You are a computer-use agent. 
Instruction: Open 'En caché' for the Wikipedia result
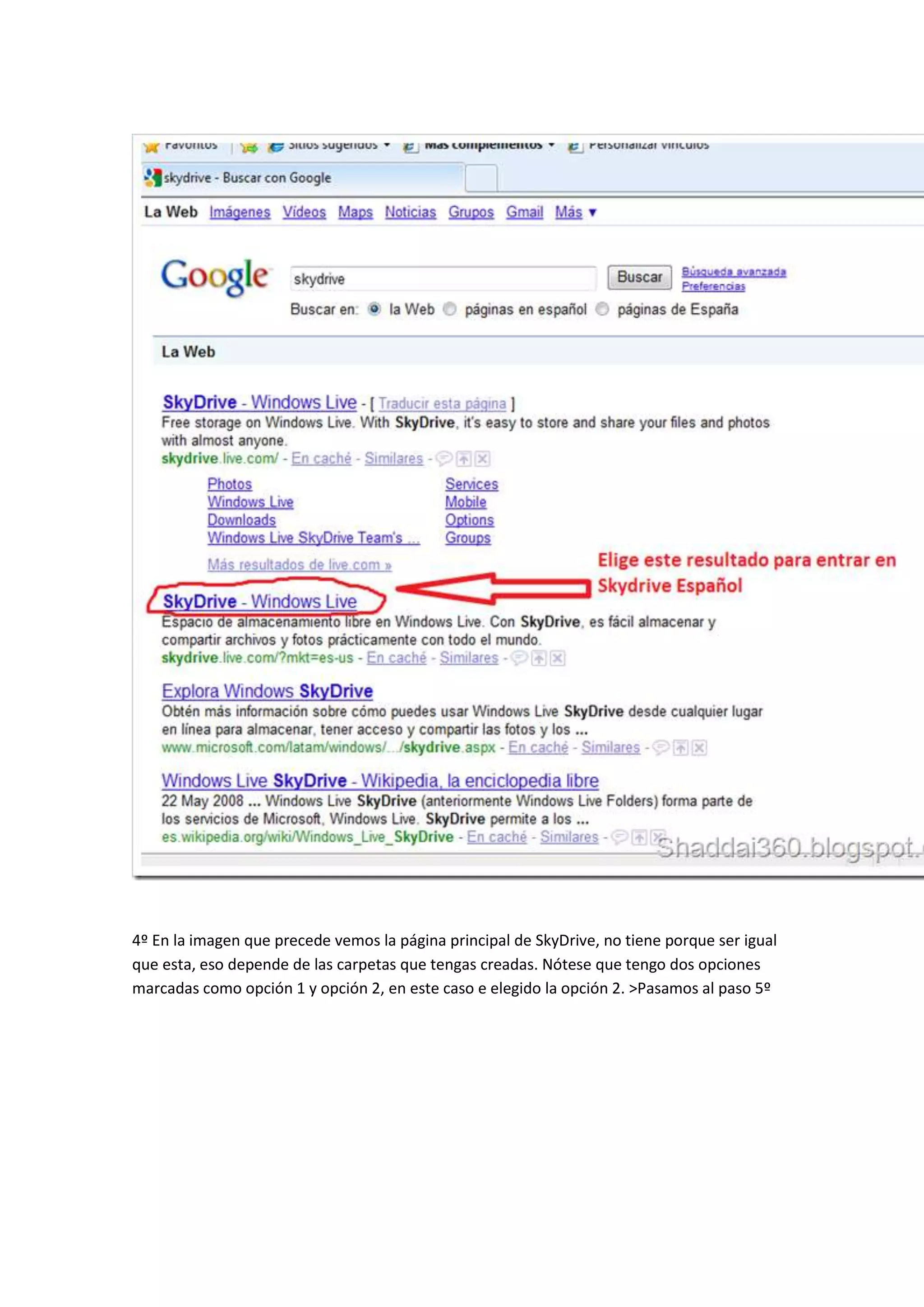click(x=497, y=837)
